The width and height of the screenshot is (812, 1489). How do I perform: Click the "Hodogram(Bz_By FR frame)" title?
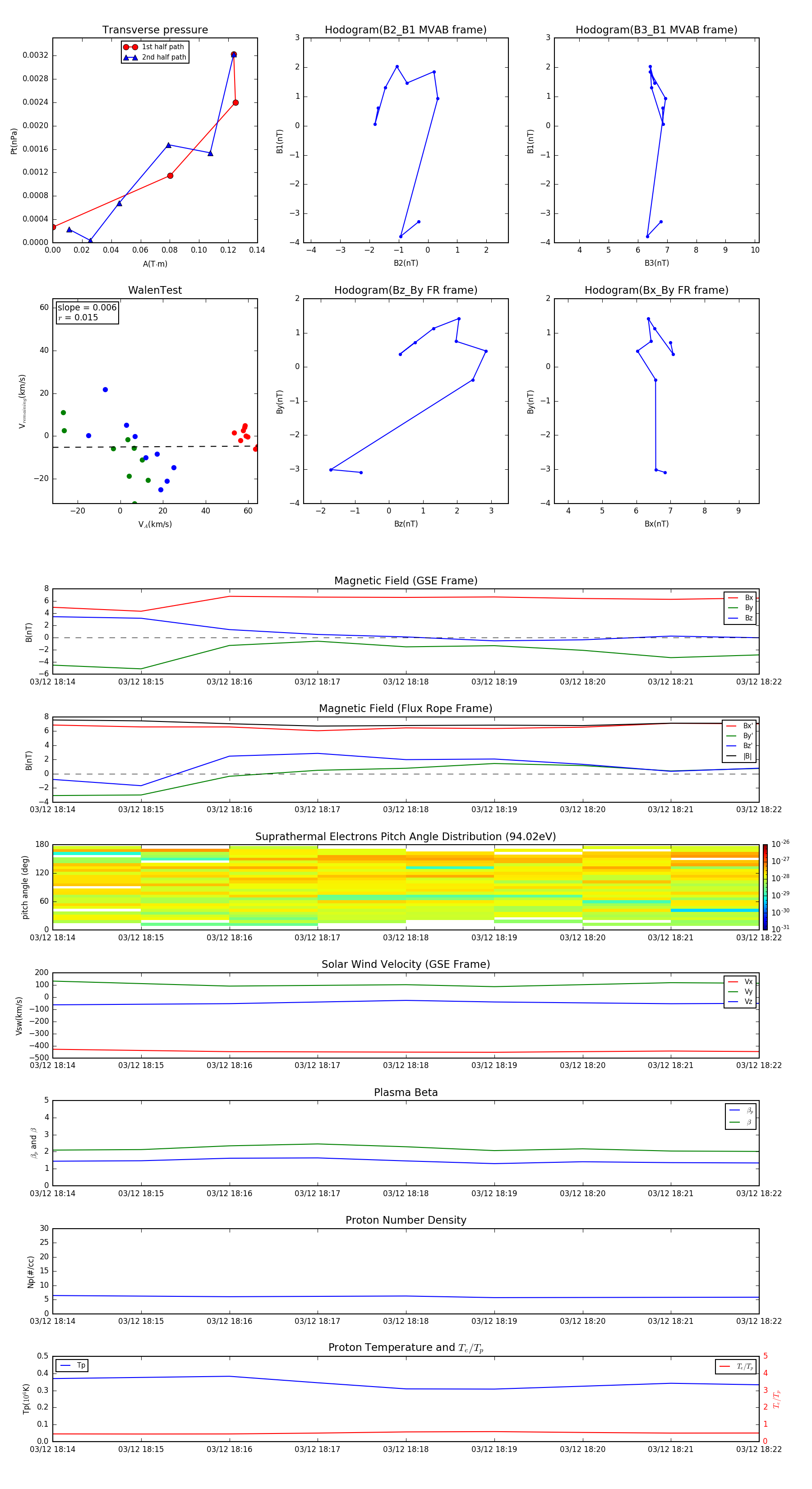406,290
